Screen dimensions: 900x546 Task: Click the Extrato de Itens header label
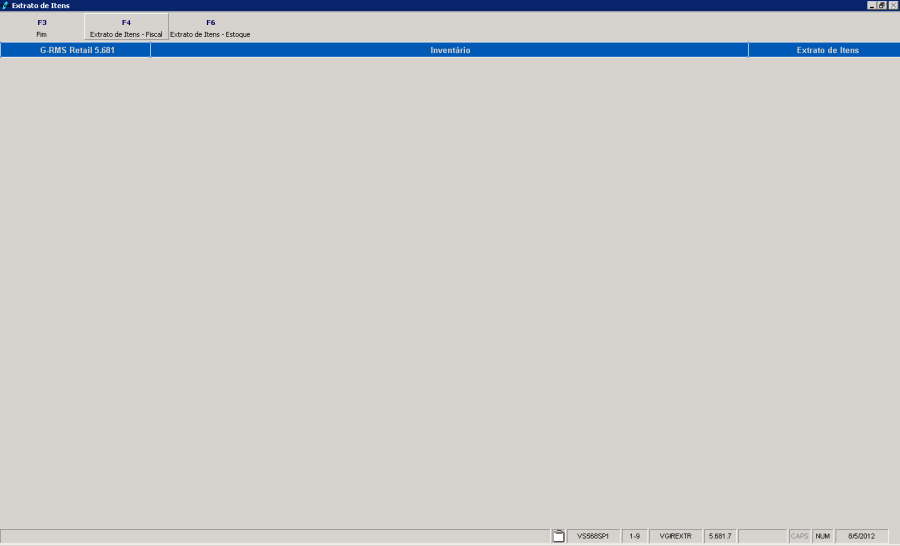[x=827, y=51]
